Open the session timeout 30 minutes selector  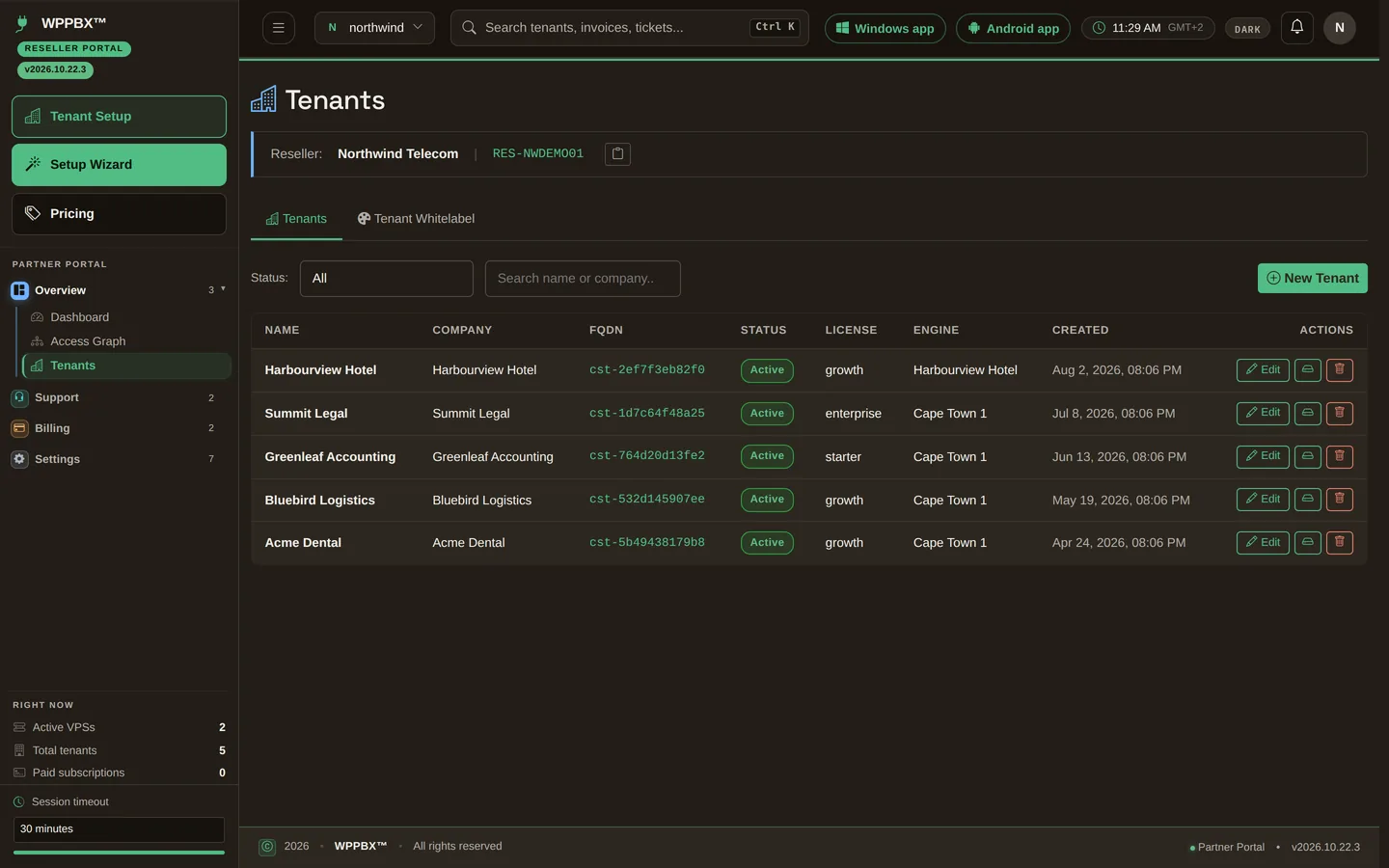119,829
